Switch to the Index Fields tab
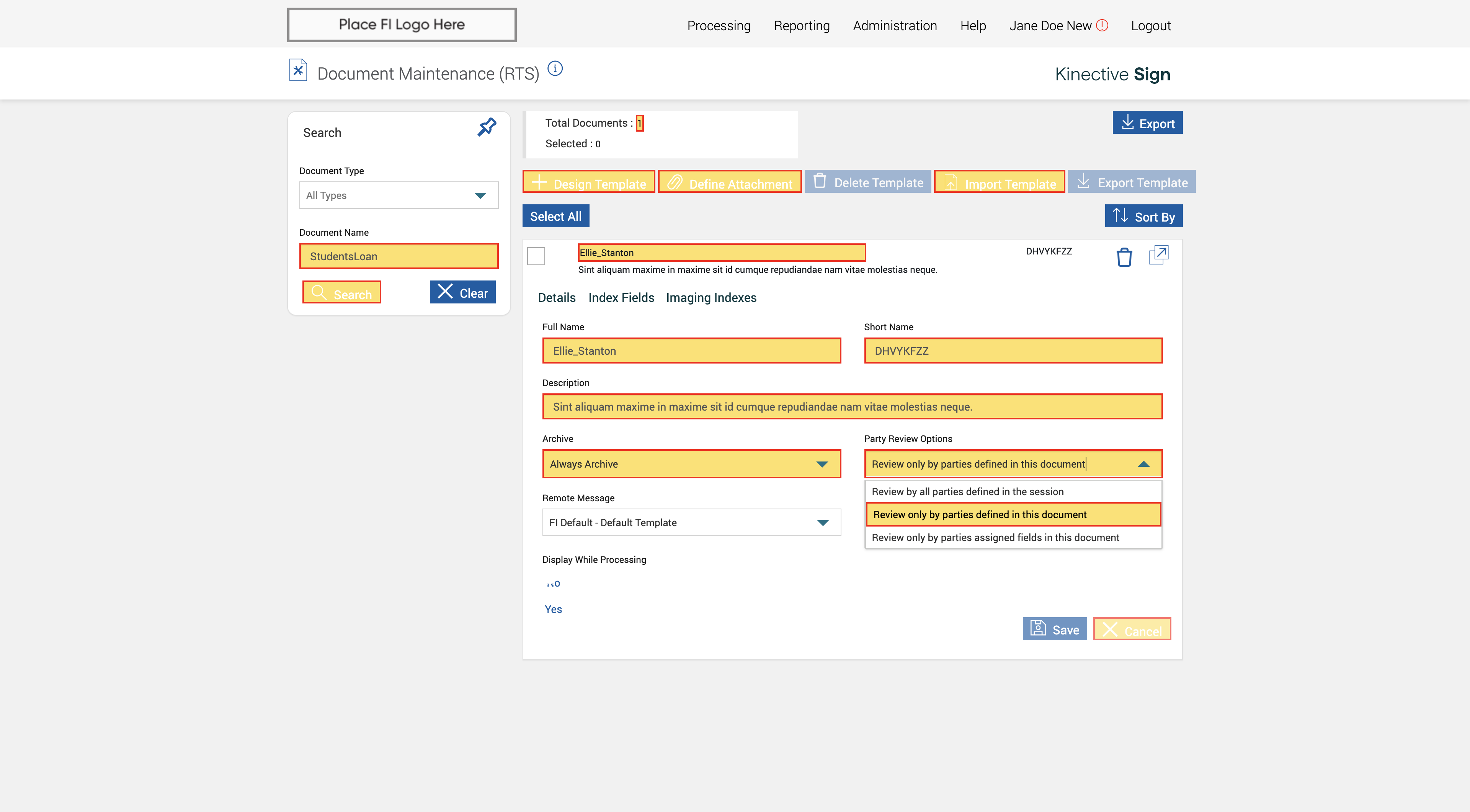Screen dimensions: 1470x812 point(621,298)
